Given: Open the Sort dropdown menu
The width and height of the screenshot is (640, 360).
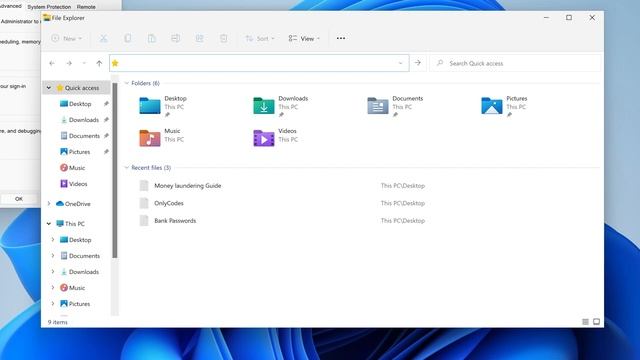Looking at the screenshot, I should [260, 38].
